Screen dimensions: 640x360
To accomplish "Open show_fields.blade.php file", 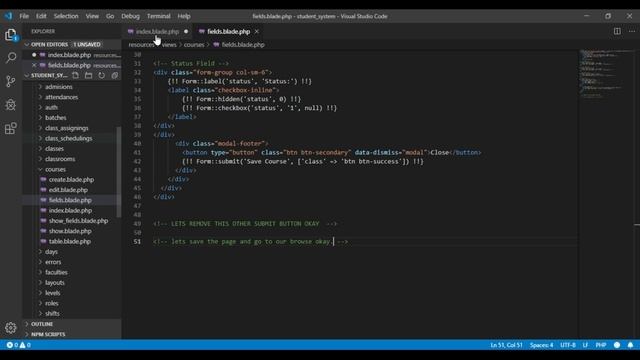I will (x=78, y=221).
